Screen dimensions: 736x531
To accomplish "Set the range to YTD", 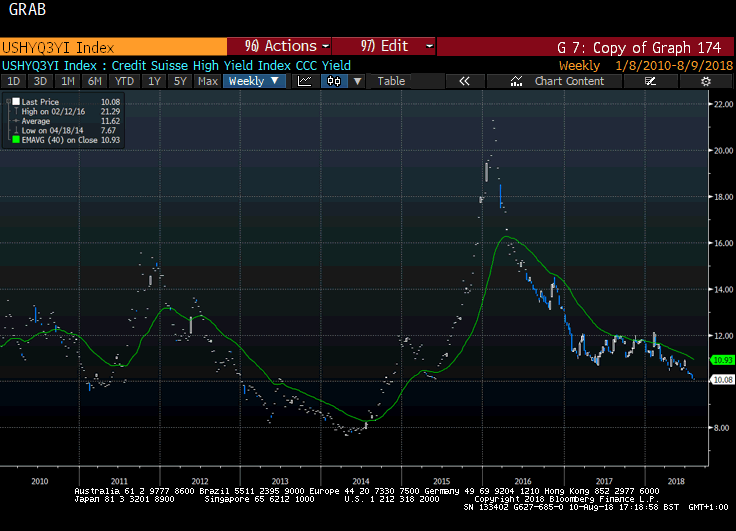I will click(124, 81).
